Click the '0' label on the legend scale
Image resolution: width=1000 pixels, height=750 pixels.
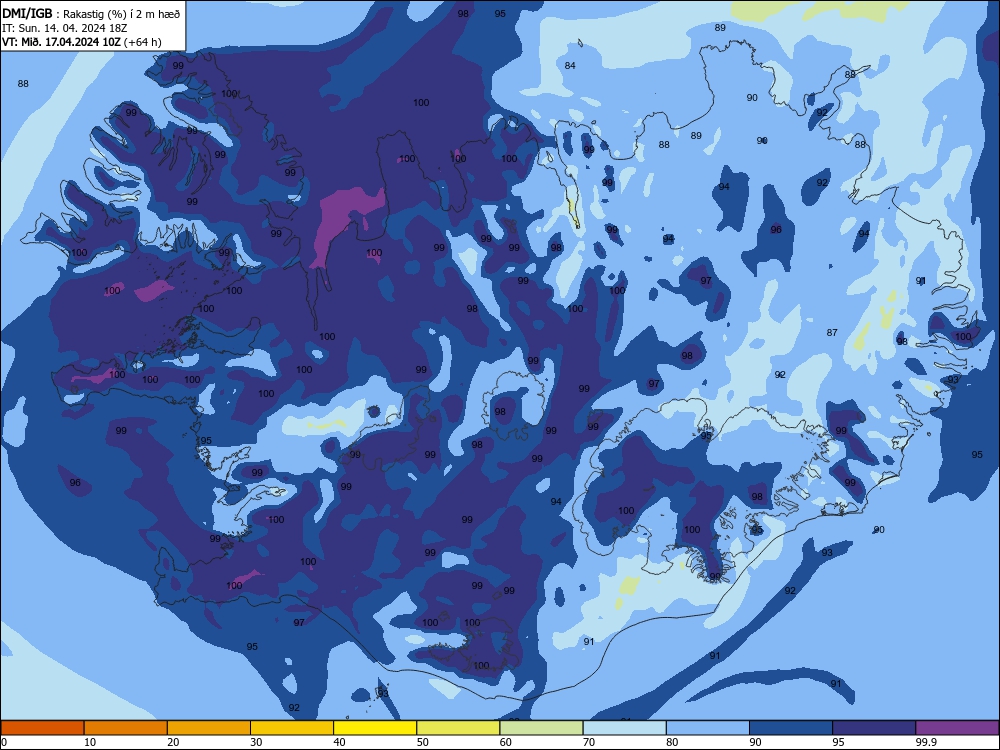coord(4,742)
